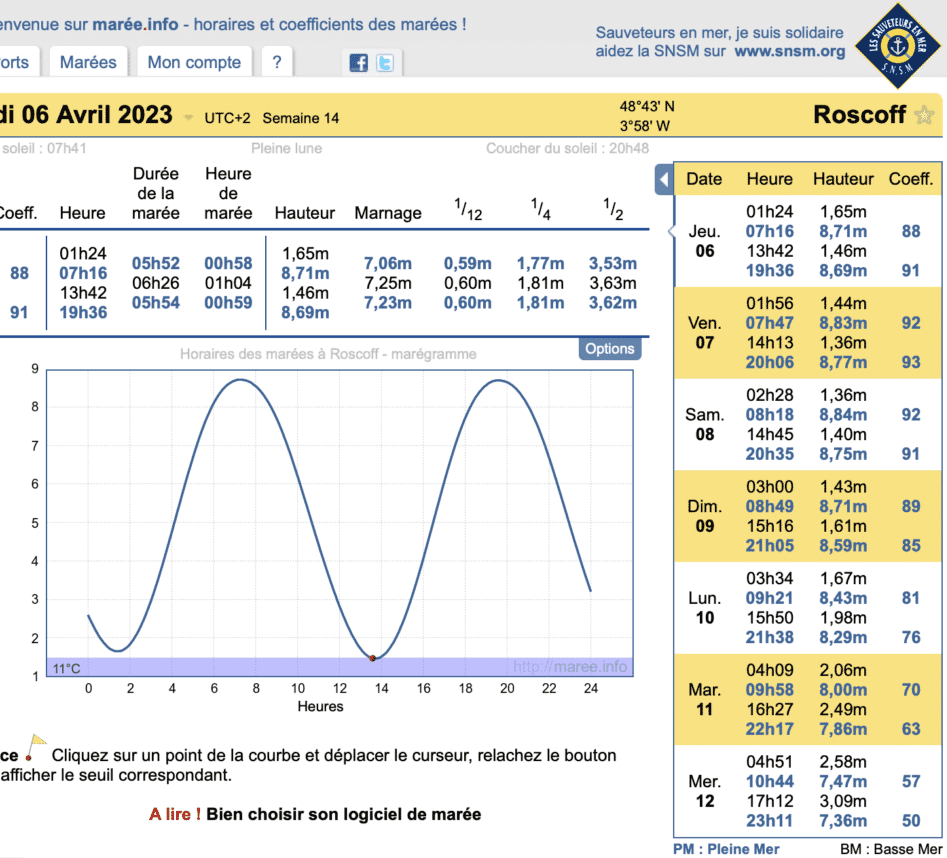Open the Mon compte tab
Image resolution: width=947 pixels, height=858 pixels.
point(194,62)
